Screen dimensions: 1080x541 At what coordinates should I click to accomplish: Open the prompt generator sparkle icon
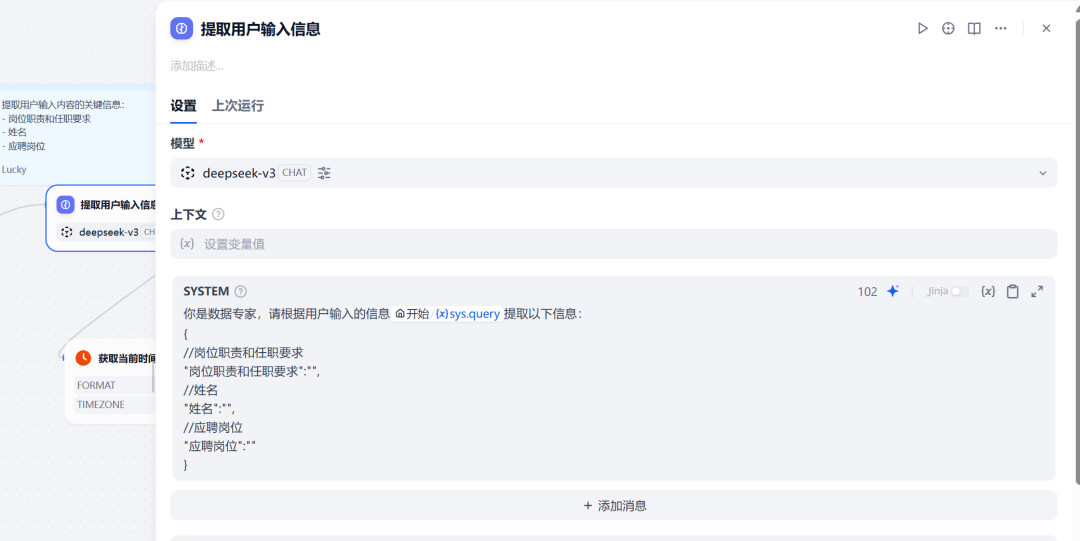(x=893, y=292)
